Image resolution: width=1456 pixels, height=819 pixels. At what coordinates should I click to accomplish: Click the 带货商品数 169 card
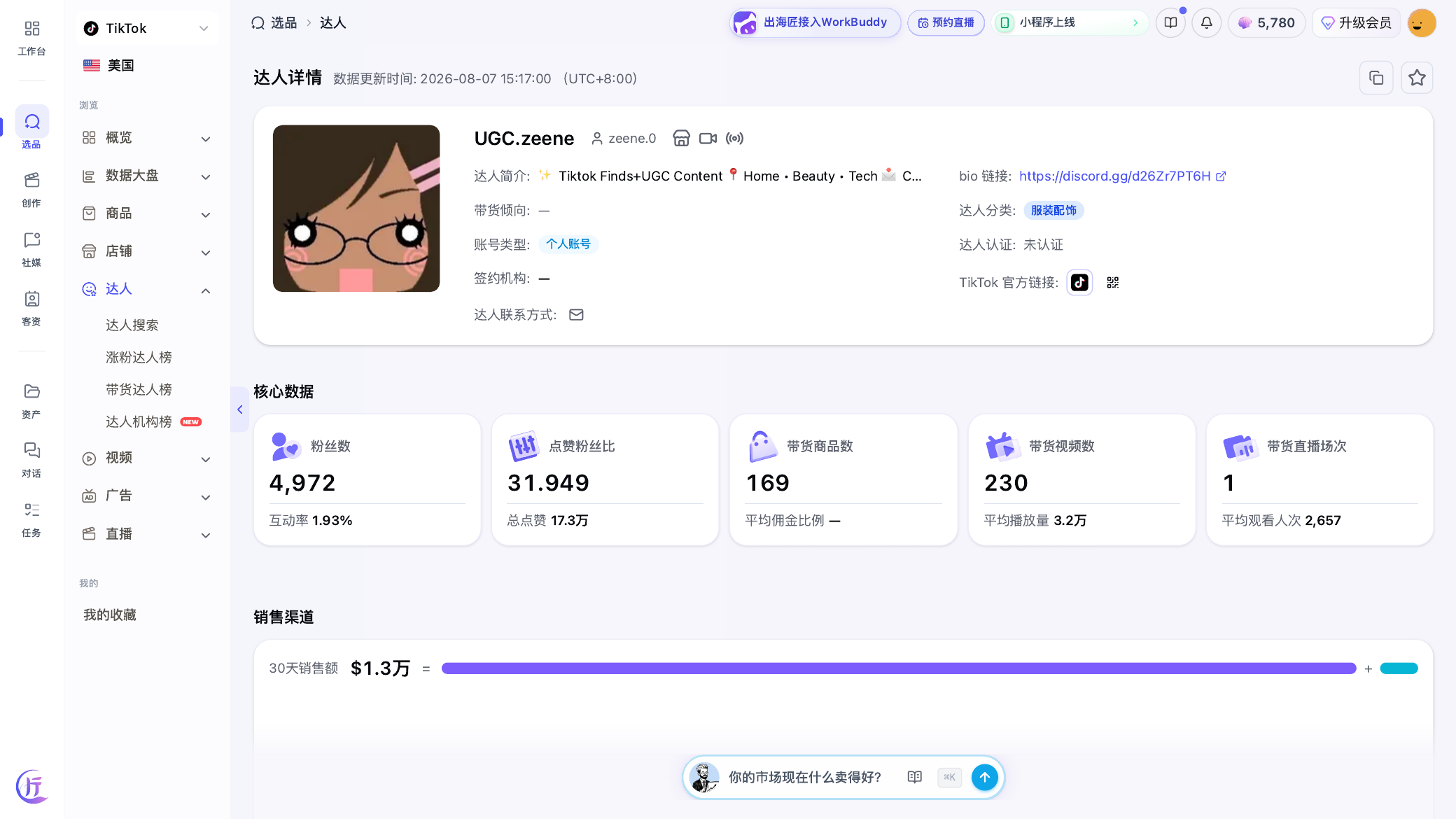coord(843,480)
